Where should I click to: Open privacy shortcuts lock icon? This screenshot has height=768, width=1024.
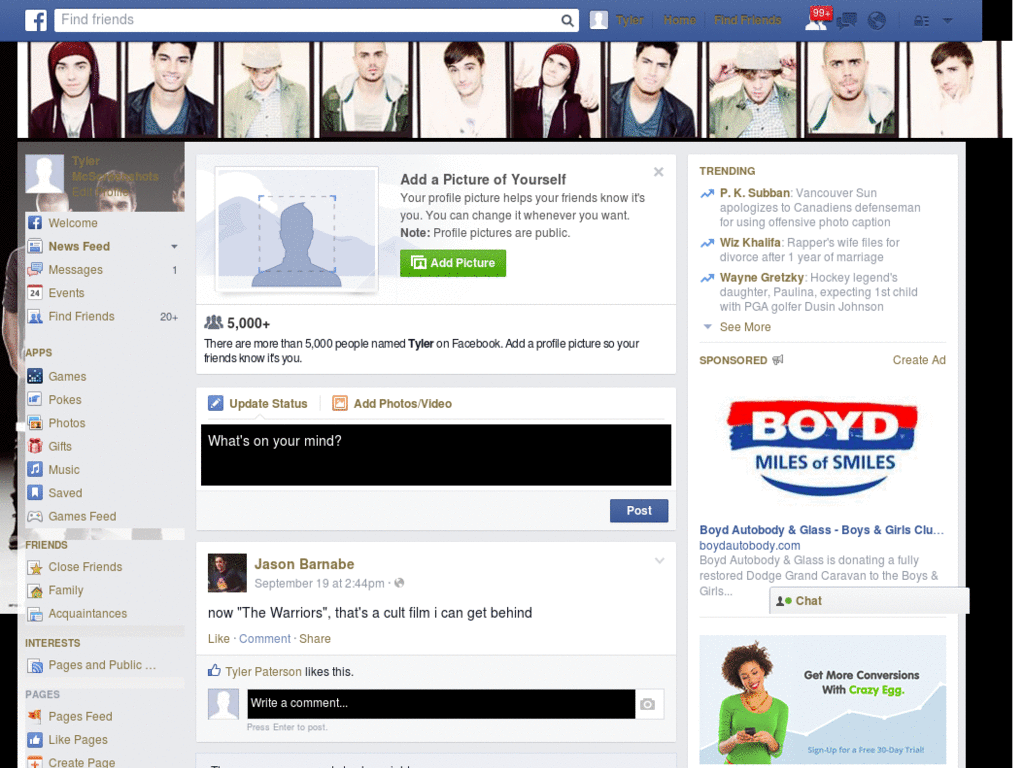[921, 21]
